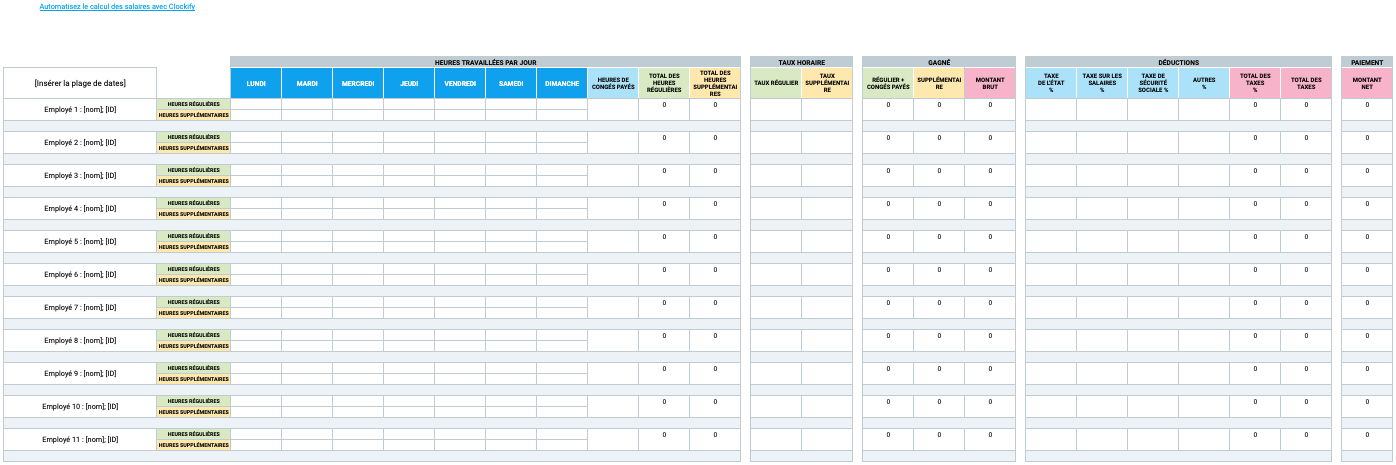Select Employé 5's total regular hours value
This screenshot has width=1396, height=465.
click(664, 241)
